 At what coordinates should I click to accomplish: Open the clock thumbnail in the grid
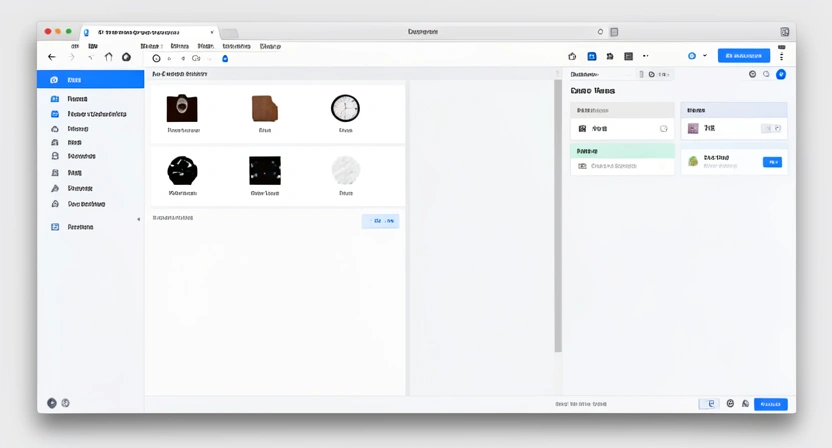click(x=345, y=109)
